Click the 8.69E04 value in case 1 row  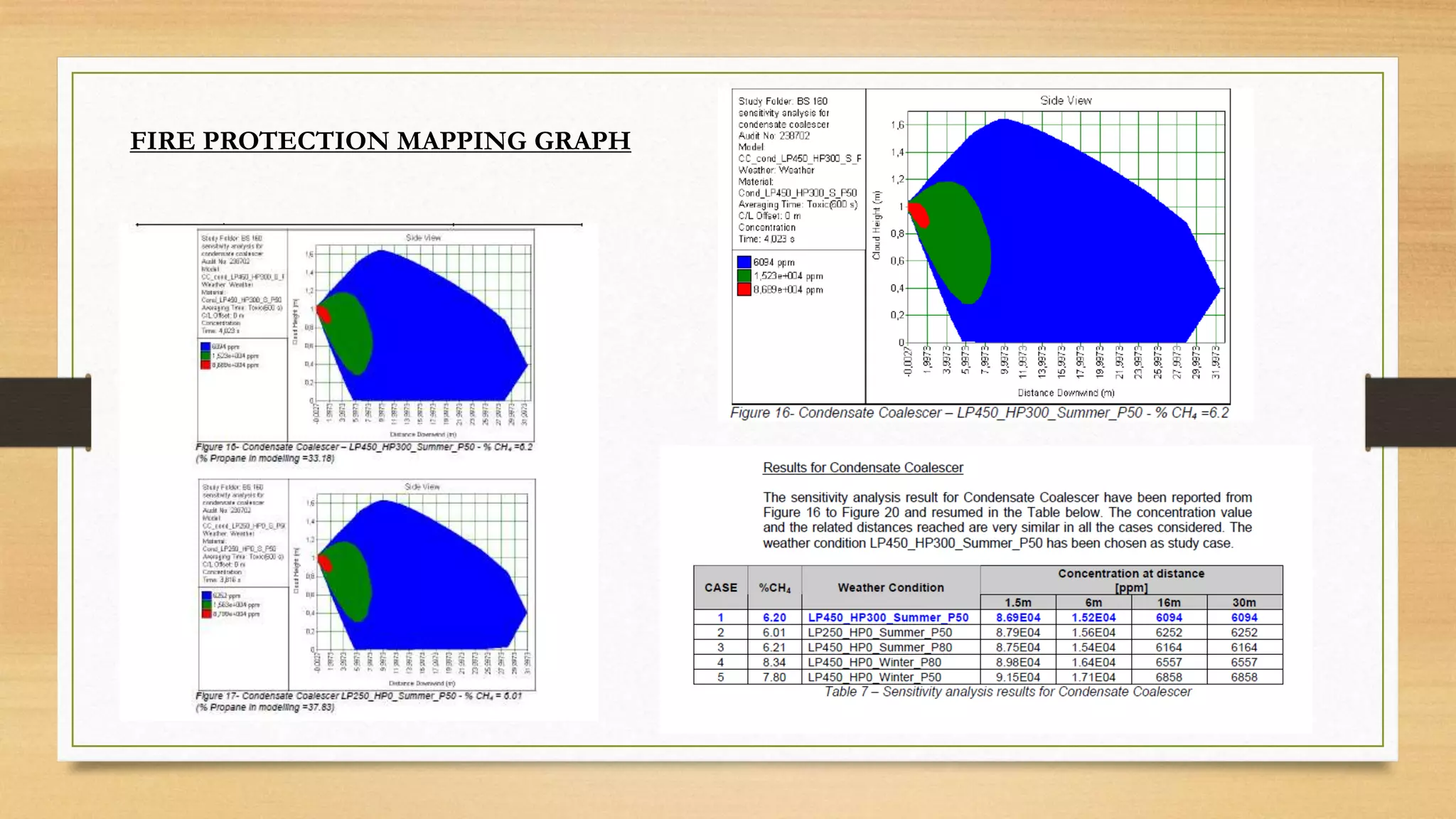click(1017, 618)
